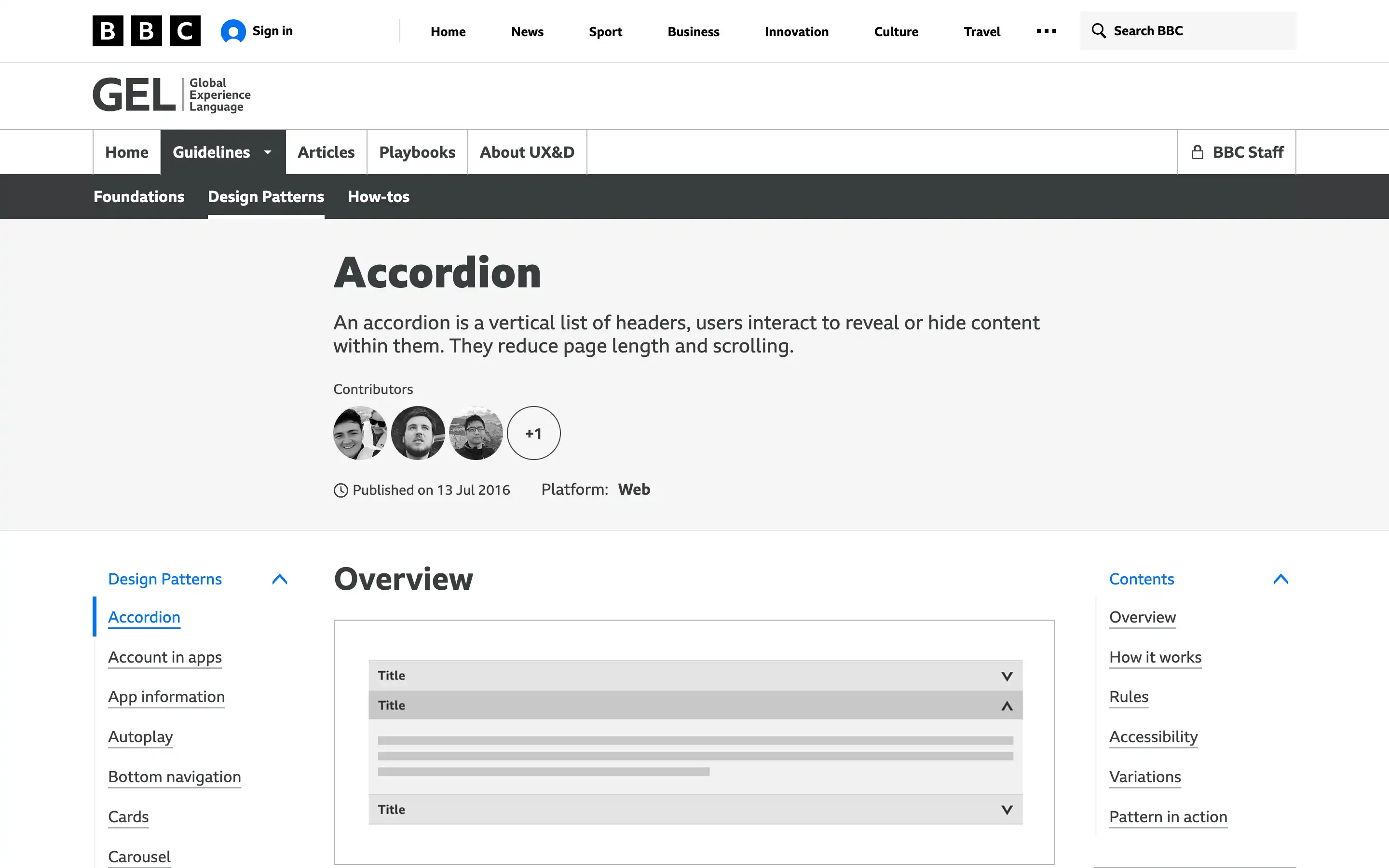Jump to Accessibility section
Viewport: 1389px width, 868px height.
click(1153, 737)
